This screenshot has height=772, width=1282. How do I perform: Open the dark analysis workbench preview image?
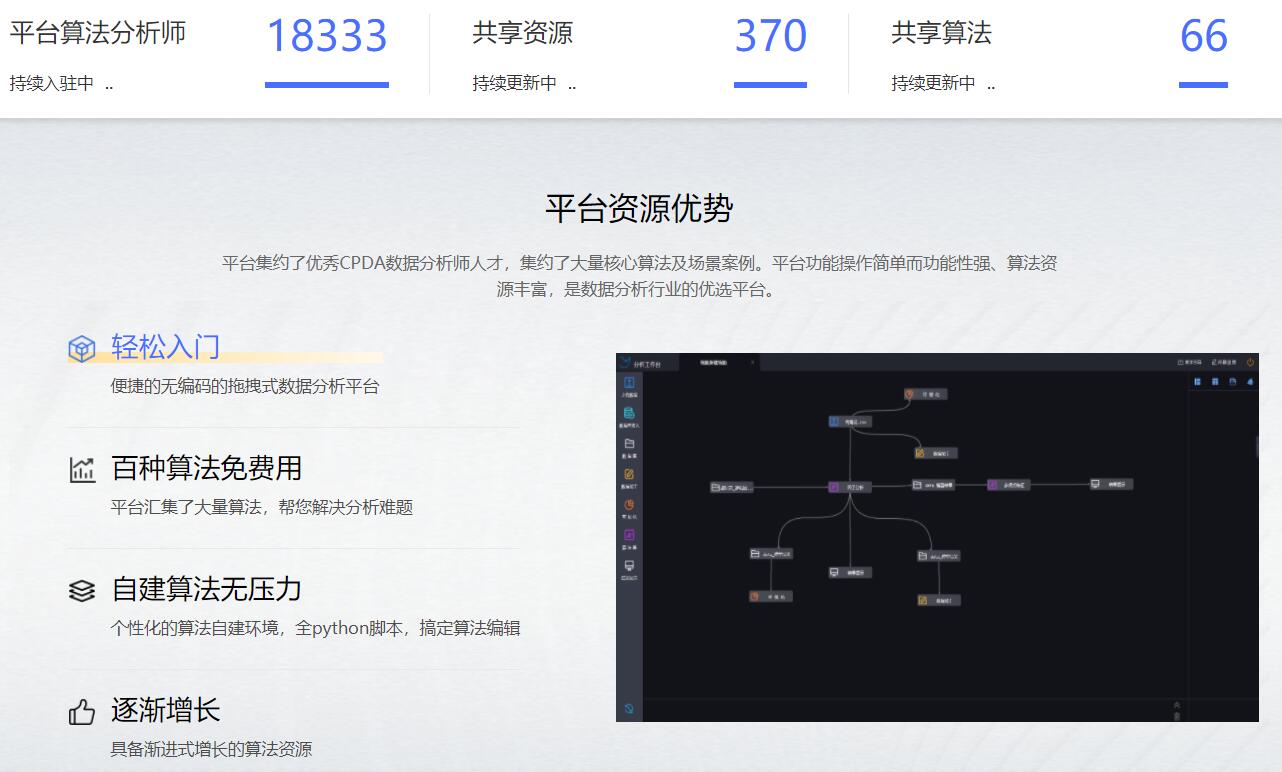point(937,537)
